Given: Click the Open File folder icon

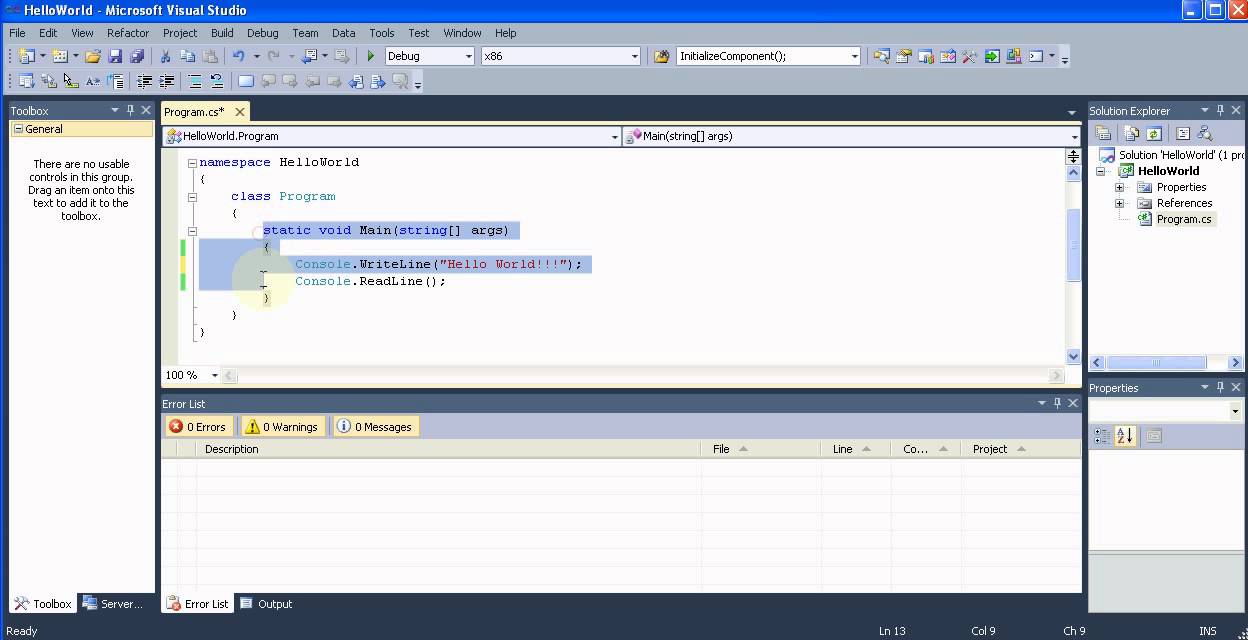Looking at the screenshot, I should (x=93, y=56).
